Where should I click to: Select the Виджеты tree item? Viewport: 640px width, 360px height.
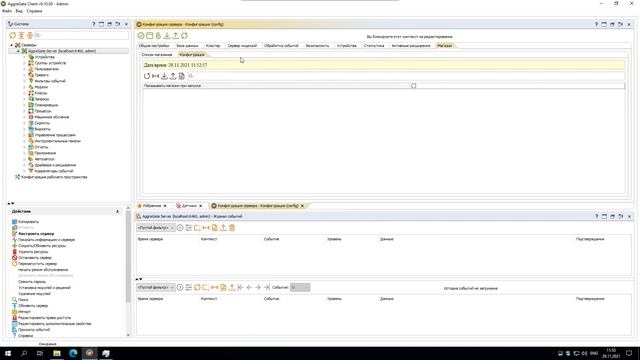pos(42,129)
